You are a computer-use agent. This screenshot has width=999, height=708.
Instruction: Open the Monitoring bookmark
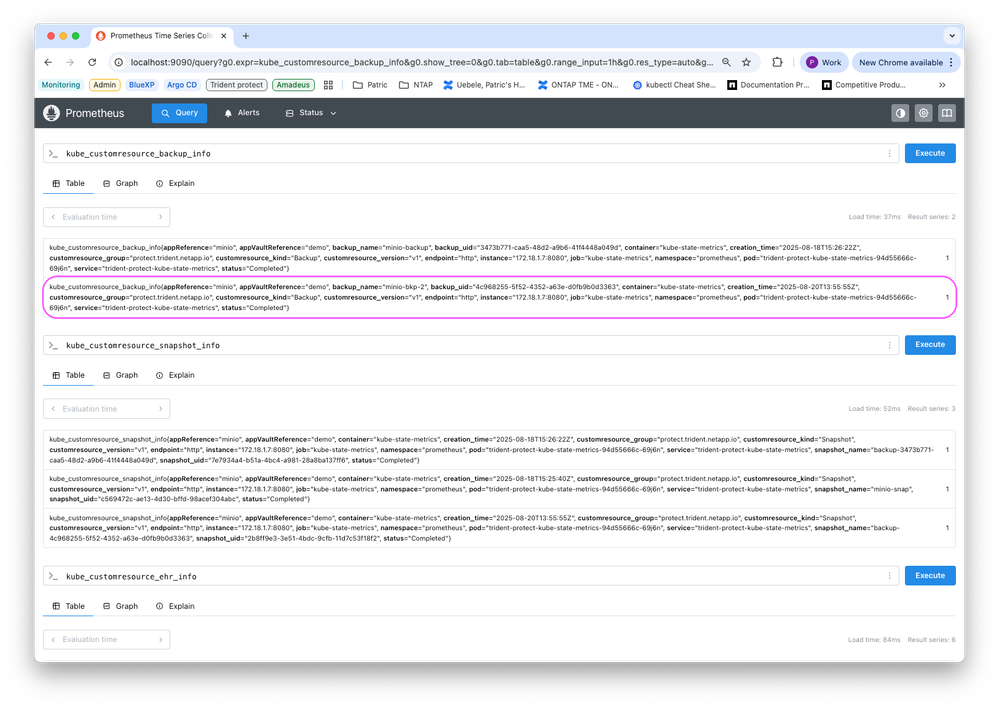tap(61, 85)
